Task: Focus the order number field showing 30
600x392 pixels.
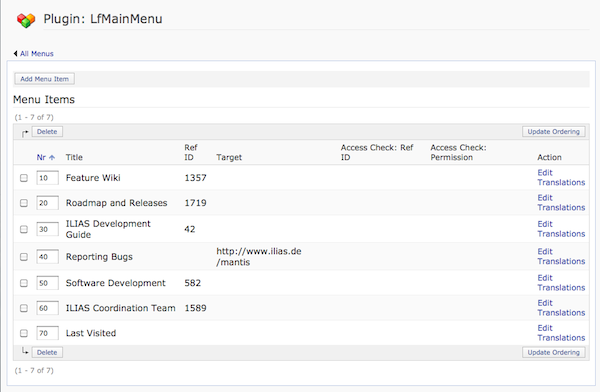Action: (47, 229)
